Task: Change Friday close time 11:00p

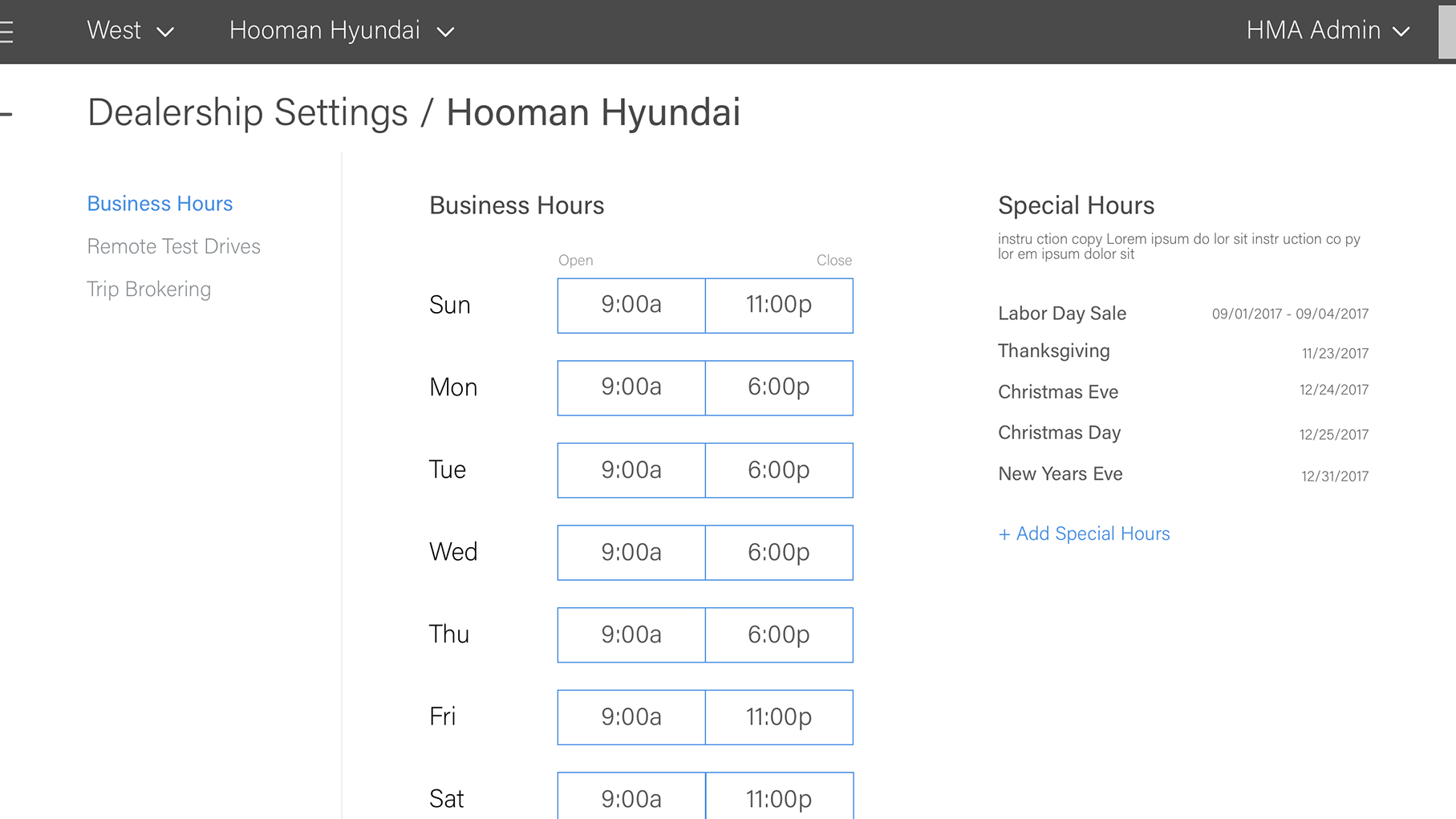Action: pyautogui.click(x=779, y=717)
